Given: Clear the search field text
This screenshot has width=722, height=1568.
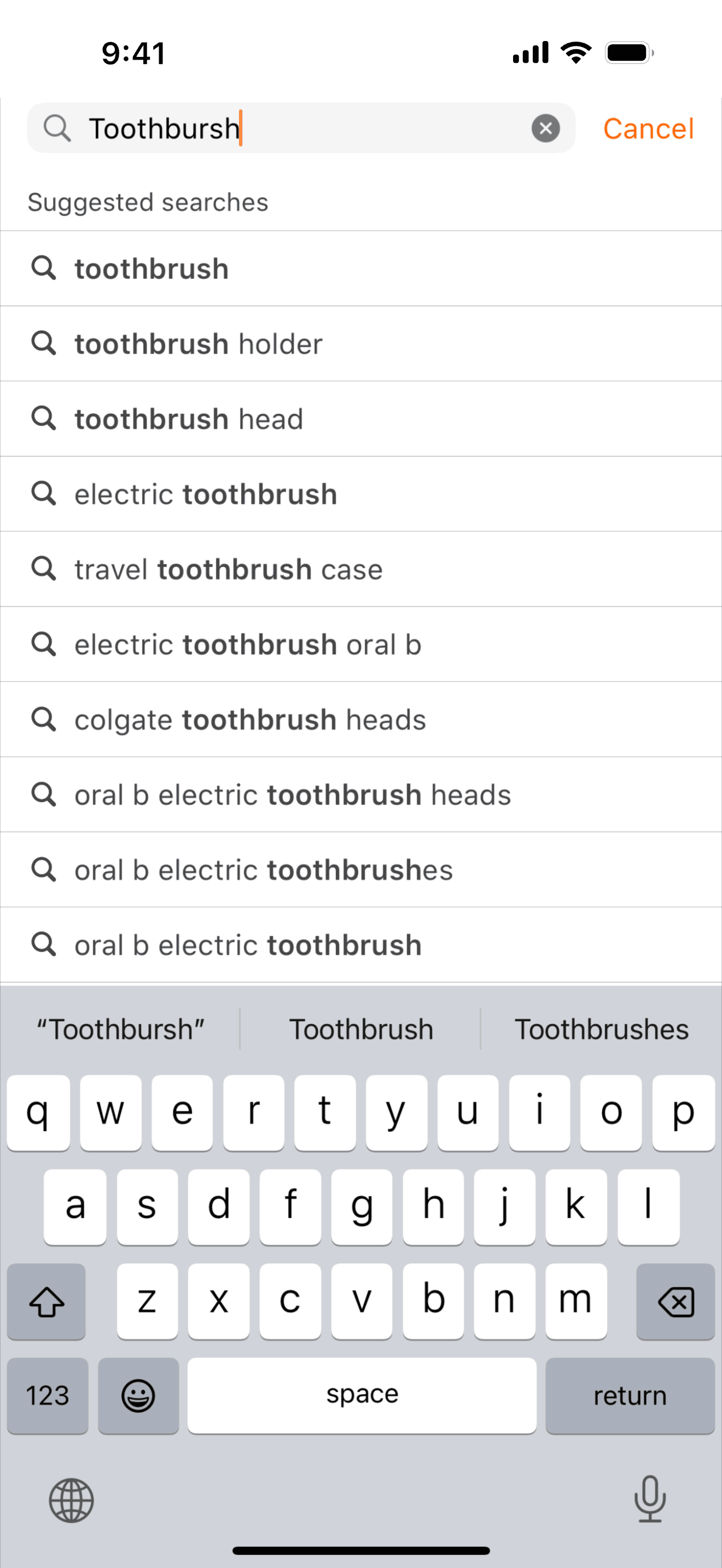Looking at the screenshot, I should point(545,129).
